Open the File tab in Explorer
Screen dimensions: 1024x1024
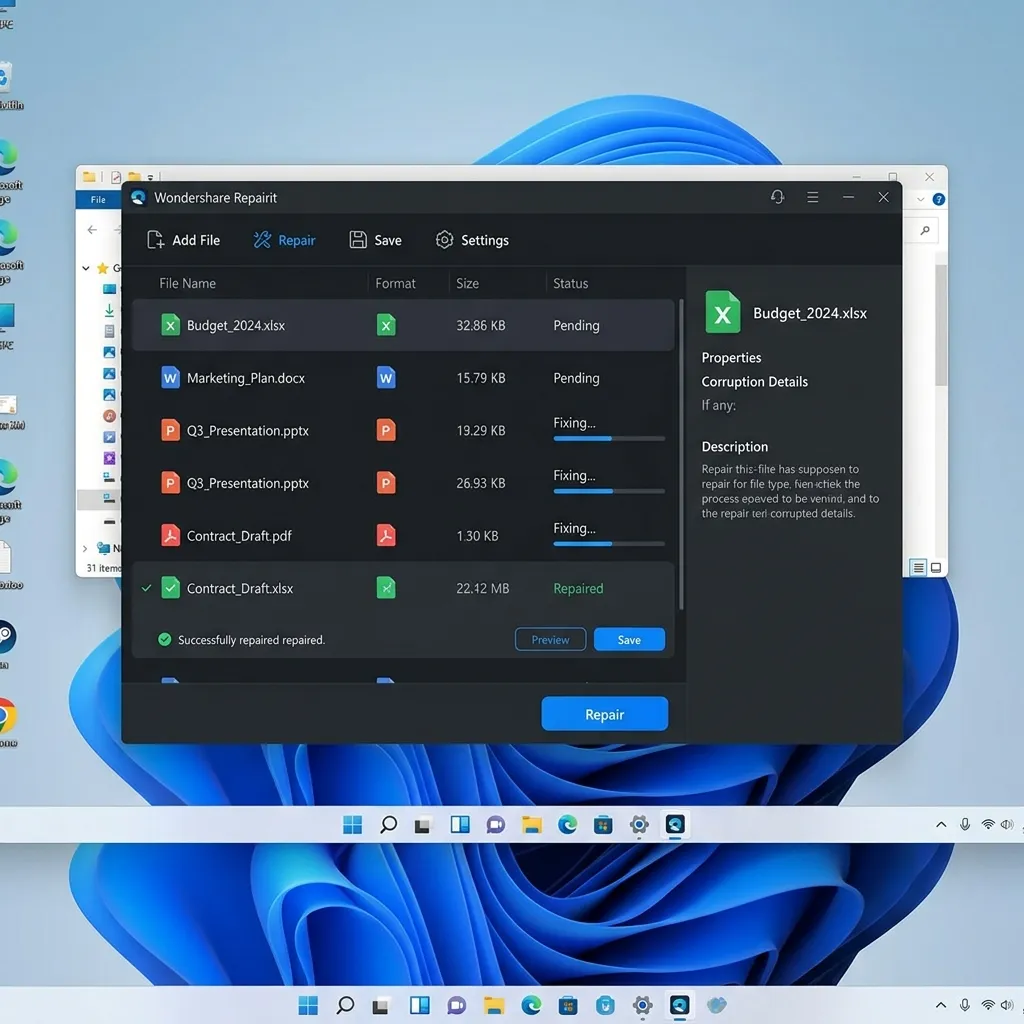[98, 199]
